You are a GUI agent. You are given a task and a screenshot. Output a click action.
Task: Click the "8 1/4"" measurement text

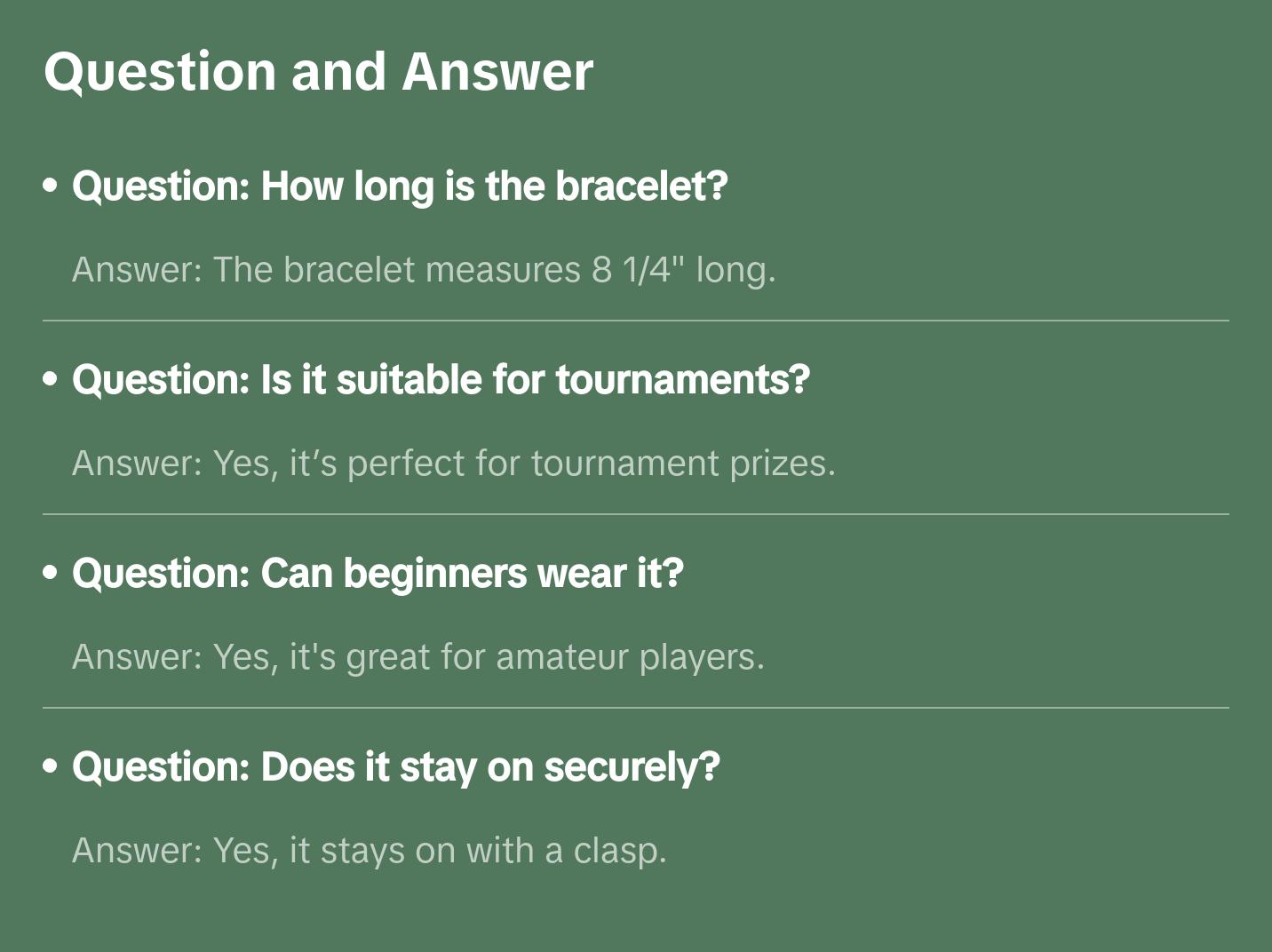(x=640, y=270)
